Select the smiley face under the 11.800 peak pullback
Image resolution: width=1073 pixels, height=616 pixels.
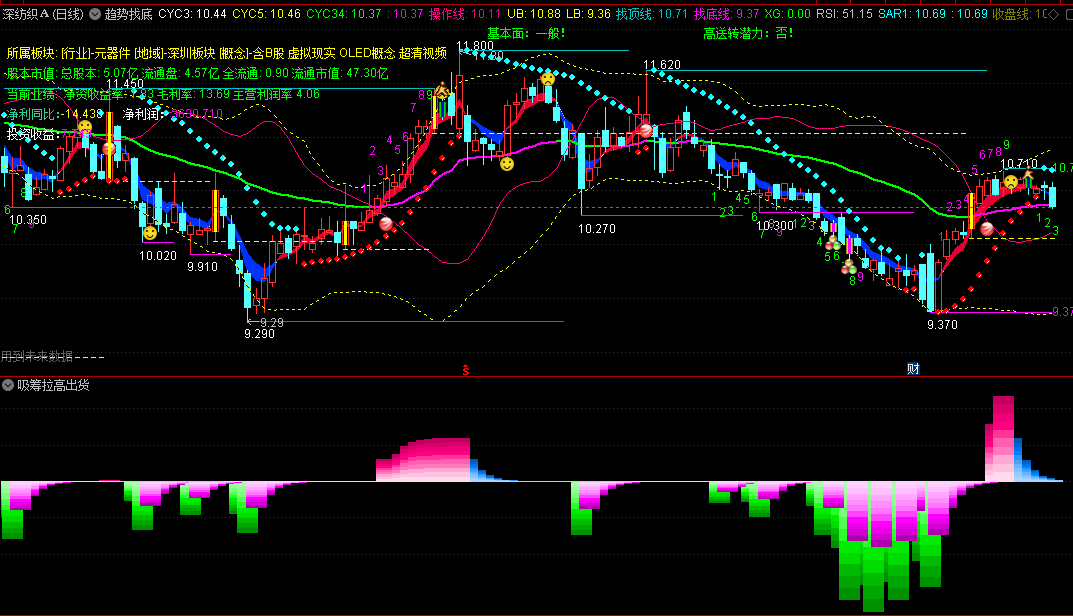pyautogui.click(x=506, y=164)
